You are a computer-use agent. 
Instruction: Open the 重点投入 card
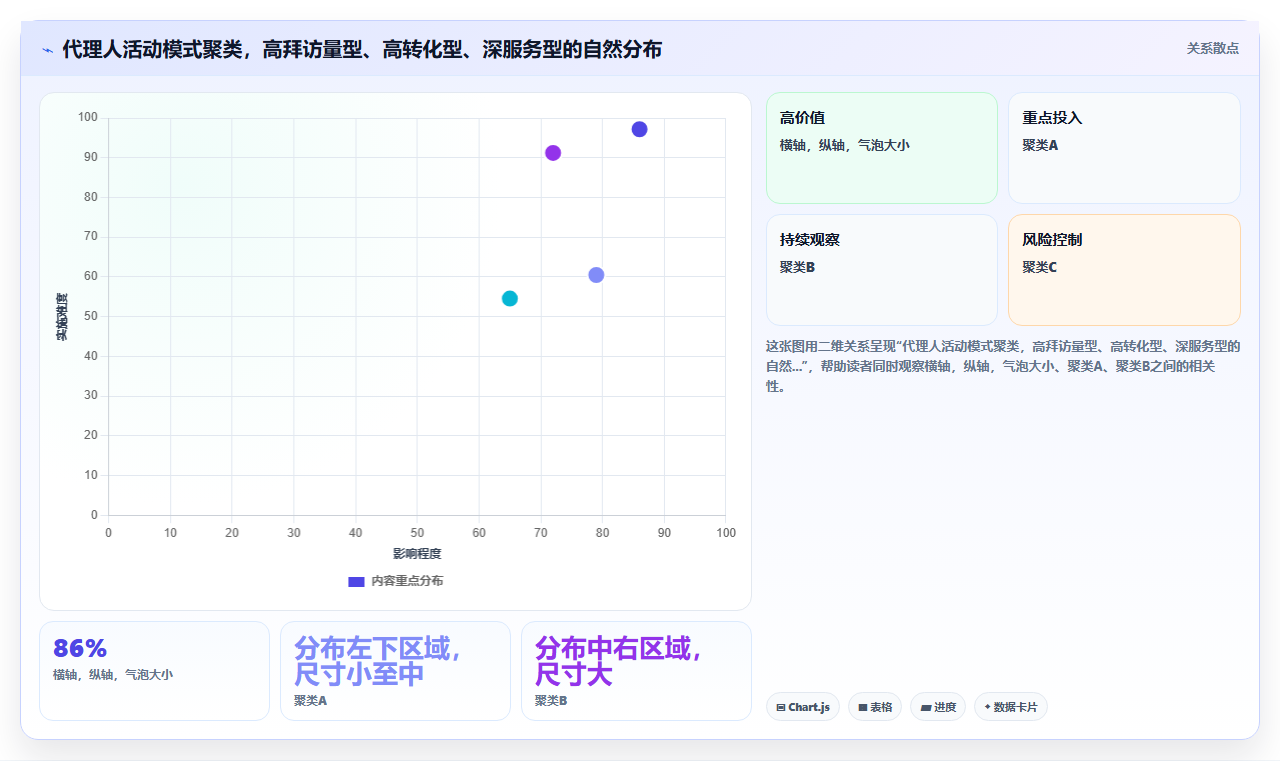(1124, 148)
